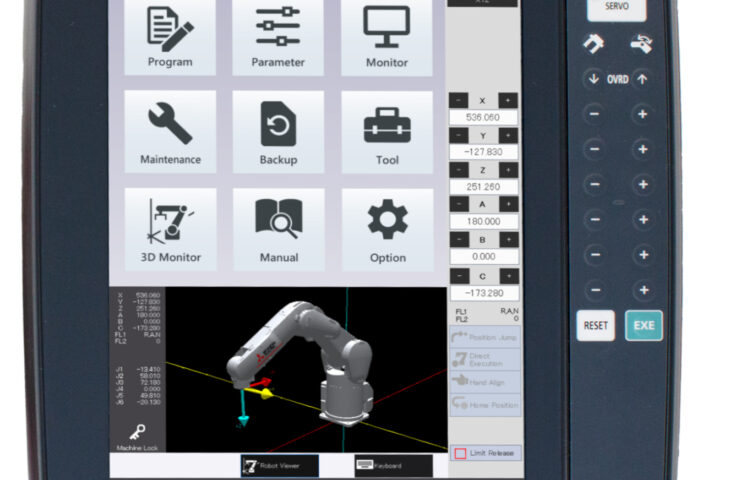Decrease the Z axis with minus

458,171
